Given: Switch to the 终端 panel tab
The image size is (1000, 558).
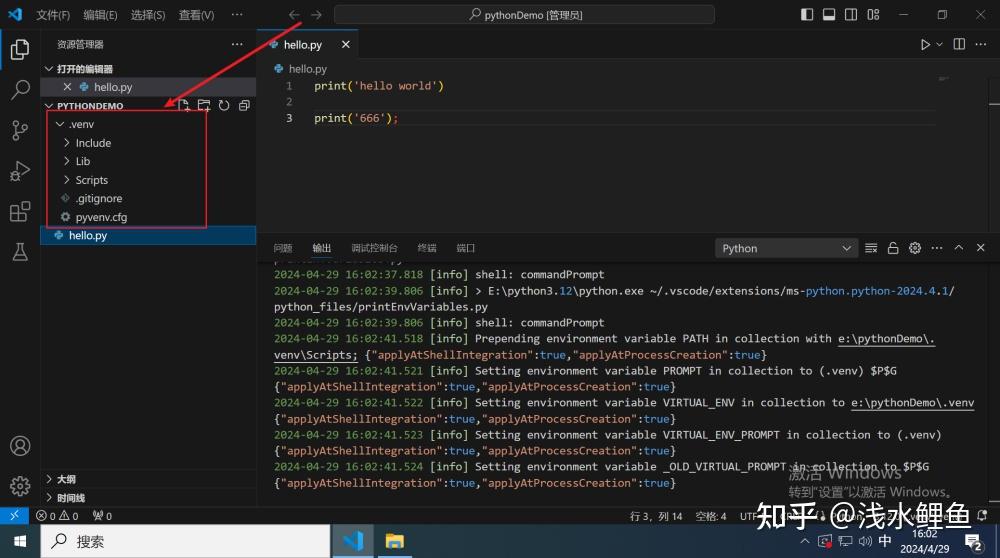Looking at the screenshot, I should [427, 248].
